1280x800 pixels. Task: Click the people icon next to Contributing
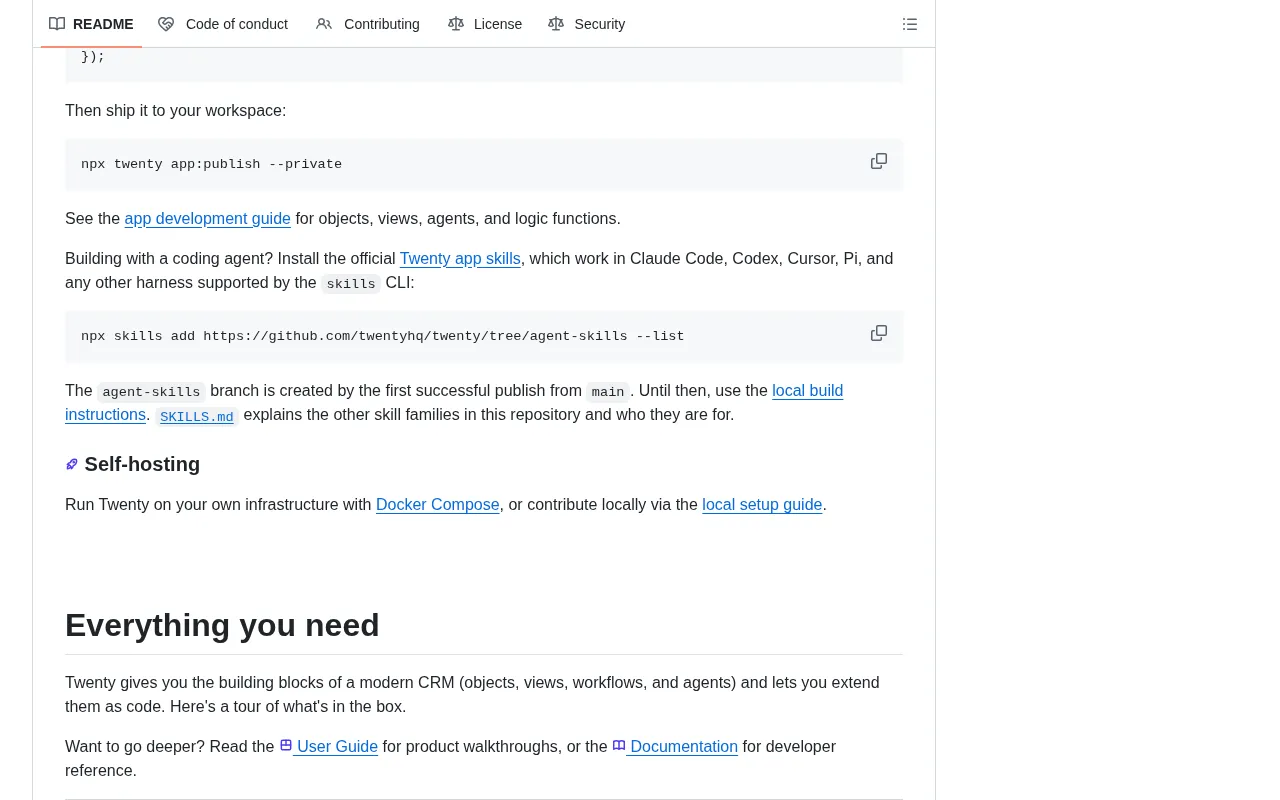324,24
